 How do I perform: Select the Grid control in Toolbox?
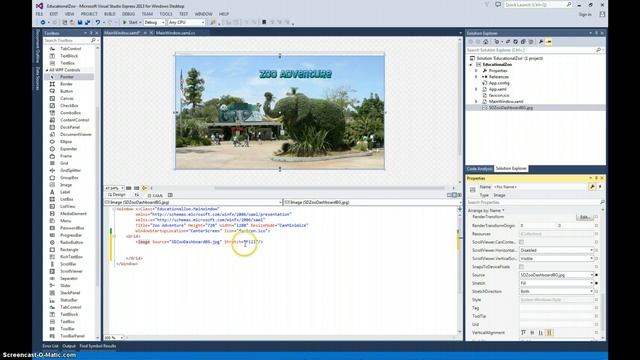(x=69, y=163)
